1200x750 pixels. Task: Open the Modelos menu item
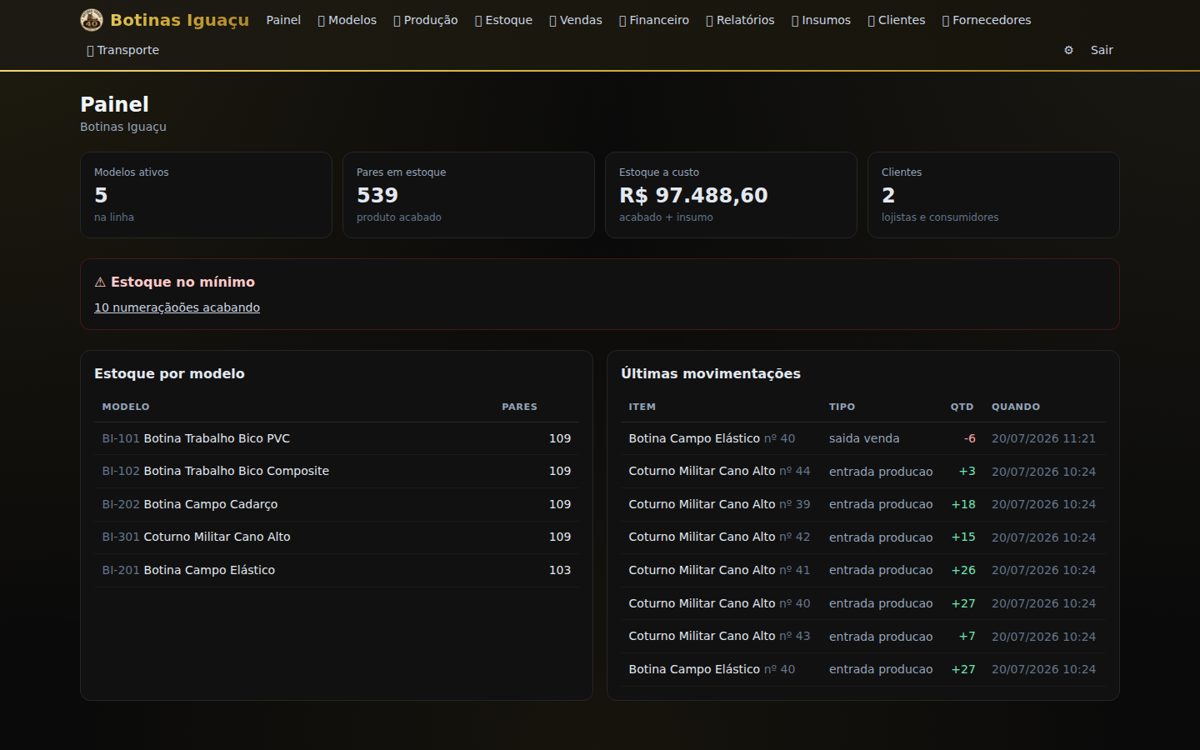point(347,20)
